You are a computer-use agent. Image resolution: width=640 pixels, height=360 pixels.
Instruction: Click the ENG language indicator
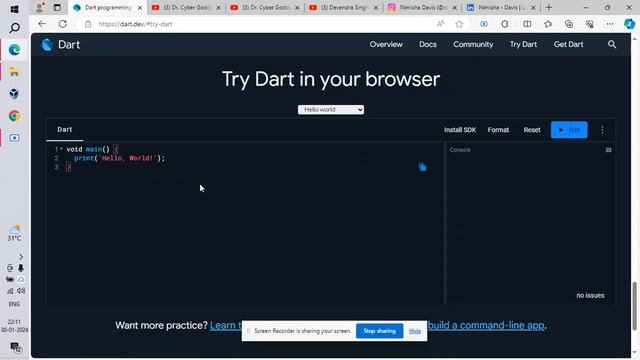(x=14, y=304)
